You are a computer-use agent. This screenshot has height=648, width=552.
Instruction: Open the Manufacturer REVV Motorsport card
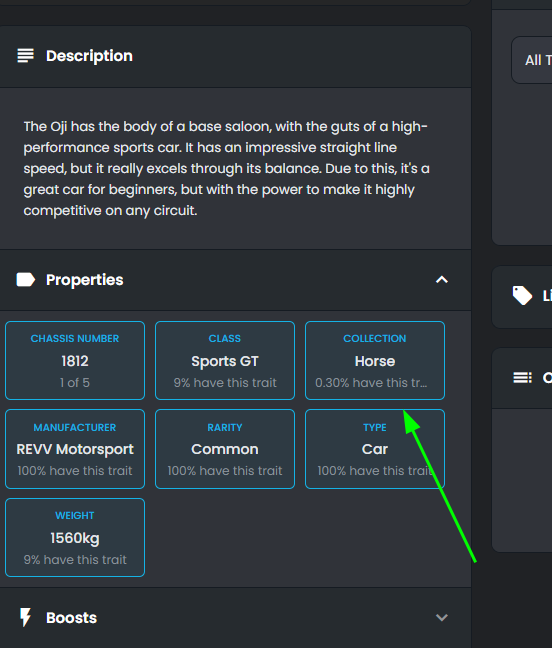[75, 449]
